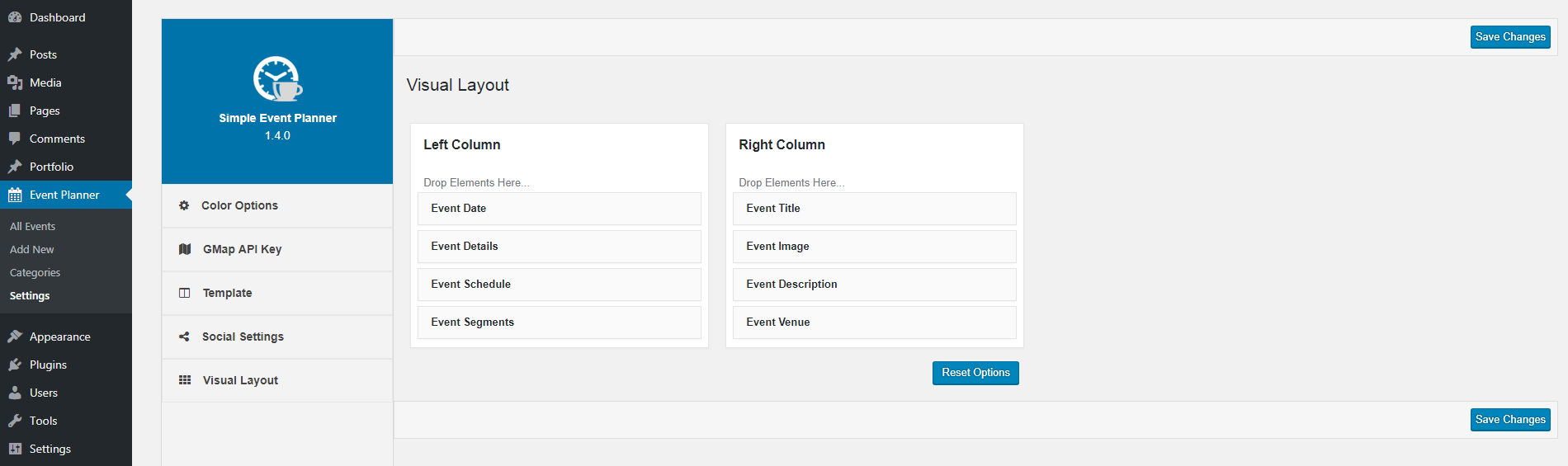Select the Event Venue element in Right Column
This screenshot has height=466, width=1568.
point(875,322)
